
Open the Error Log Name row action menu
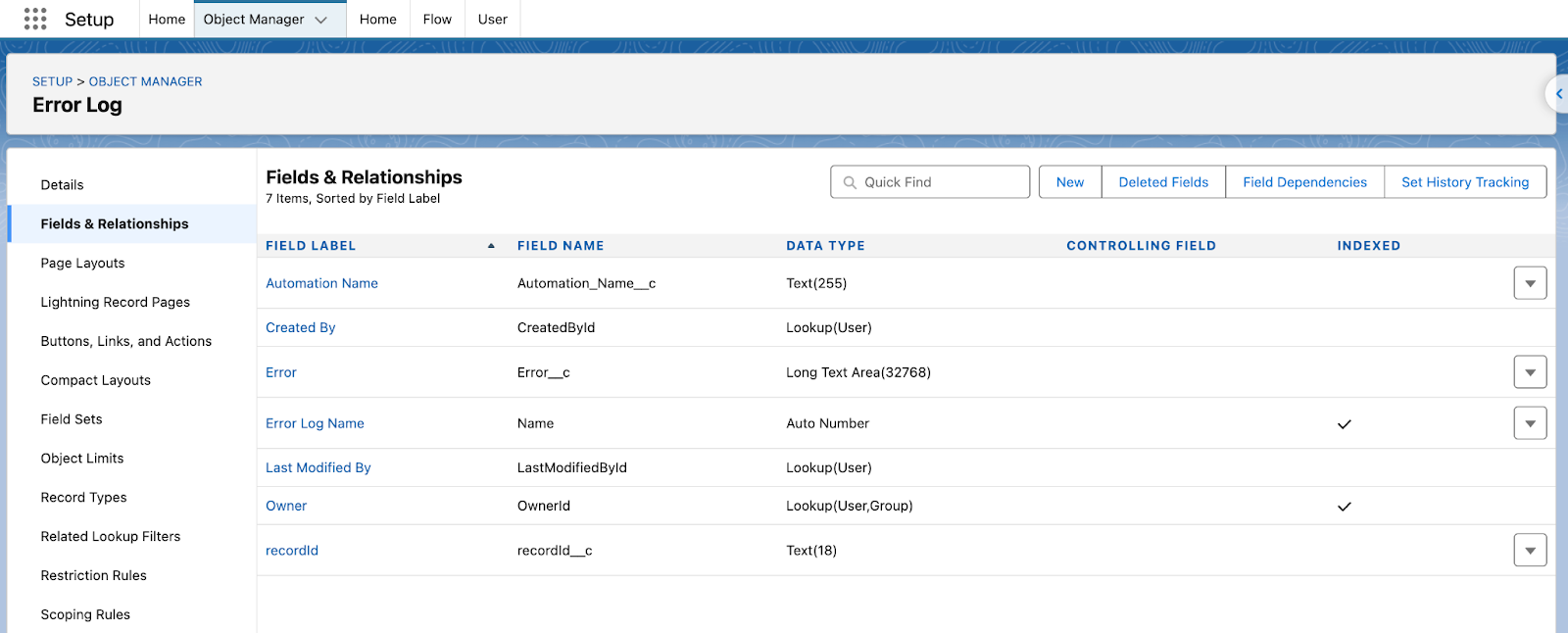click(1529, 423)
